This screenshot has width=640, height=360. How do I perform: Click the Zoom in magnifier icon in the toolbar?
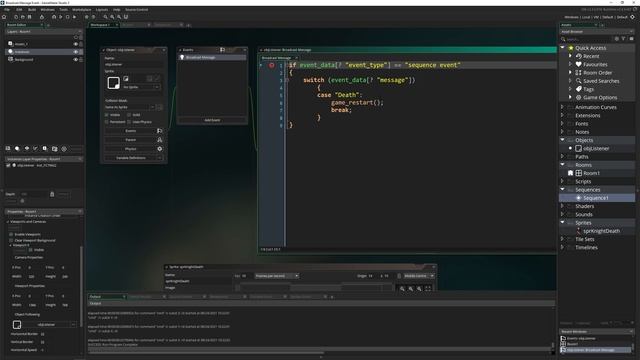tap(112, 17)
